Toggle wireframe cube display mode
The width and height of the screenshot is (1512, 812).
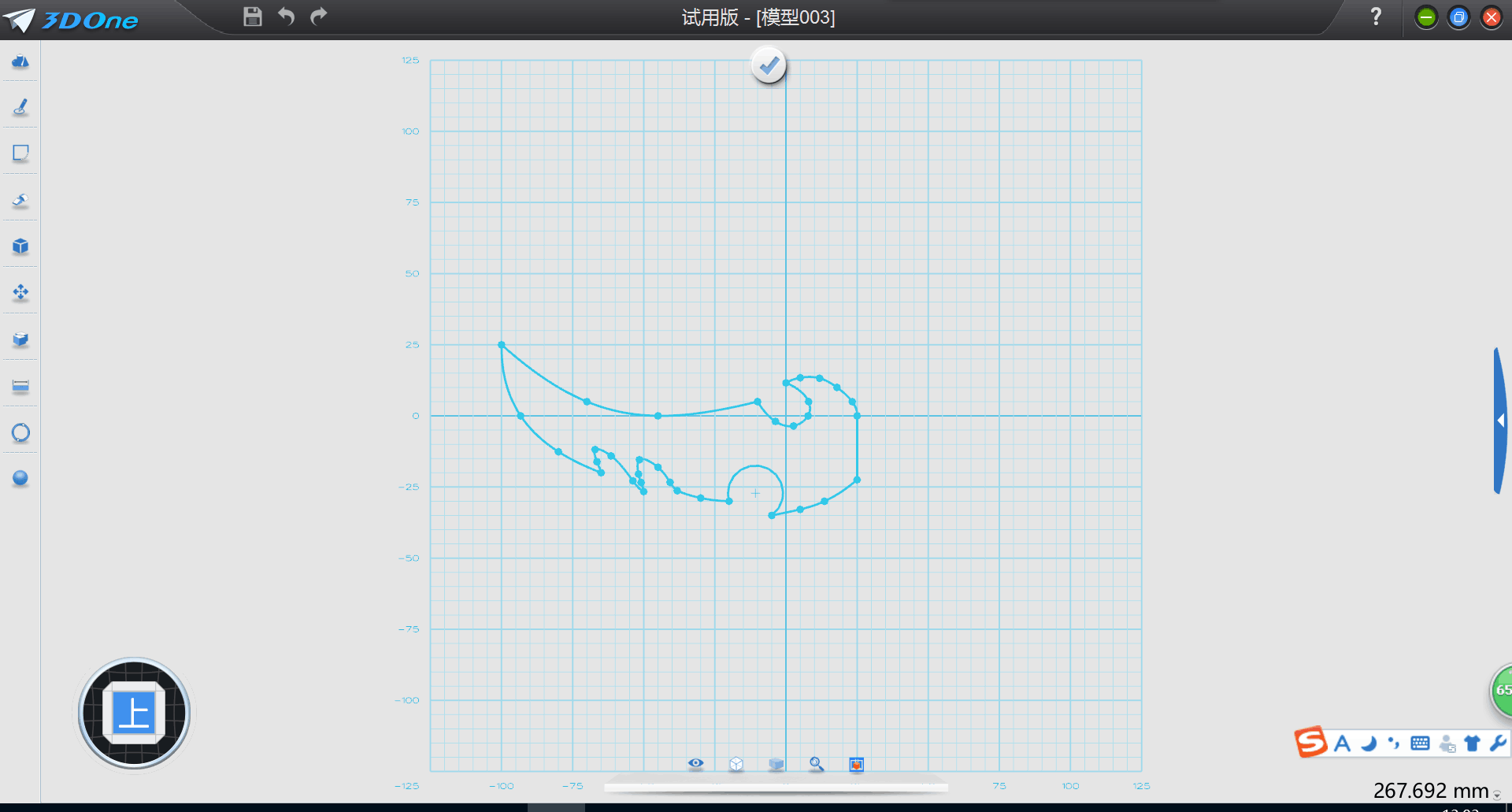736,764
